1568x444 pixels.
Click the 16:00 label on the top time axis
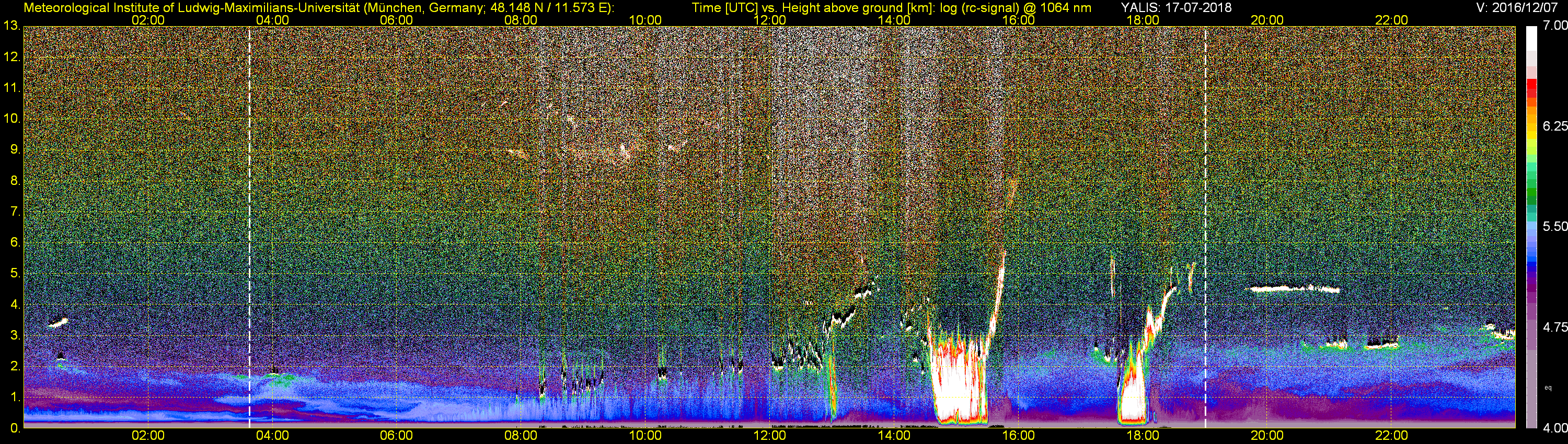click(1018, 20)
